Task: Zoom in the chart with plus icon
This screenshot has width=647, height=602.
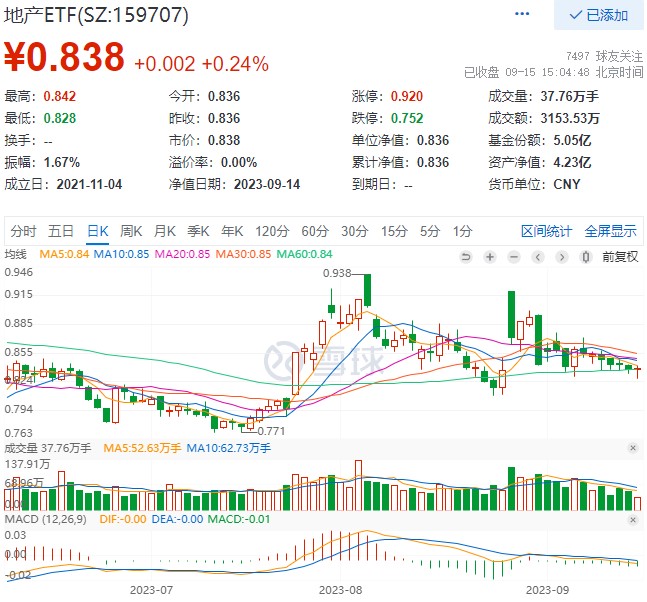Action: [x=490, y=257]
